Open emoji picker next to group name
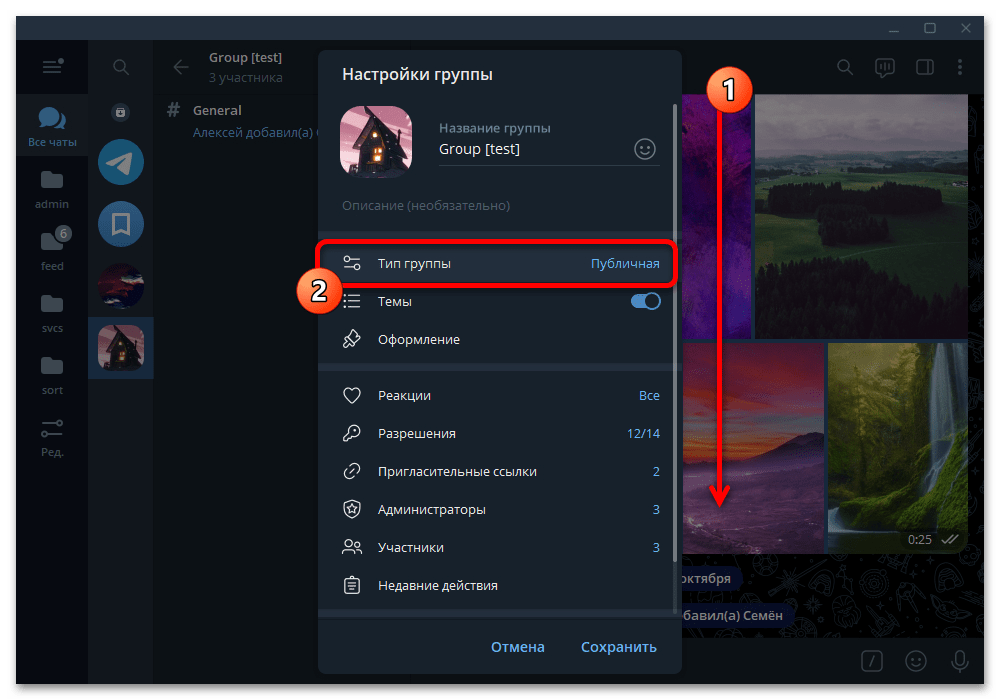This screenshot has width=1000, height=700. (645, 149)
